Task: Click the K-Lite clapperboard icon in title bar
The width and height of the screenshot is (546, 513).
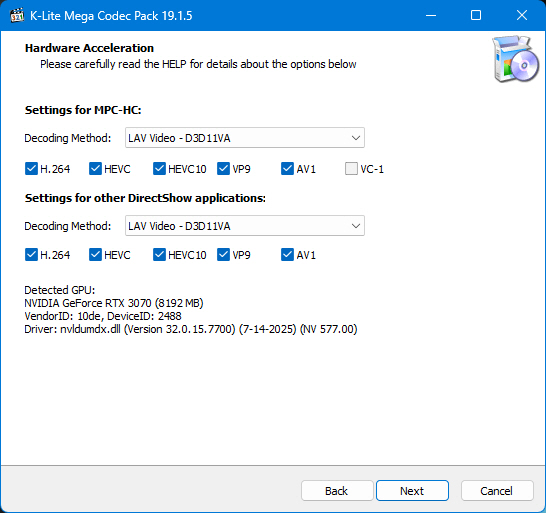Action: tap(17, 15)
